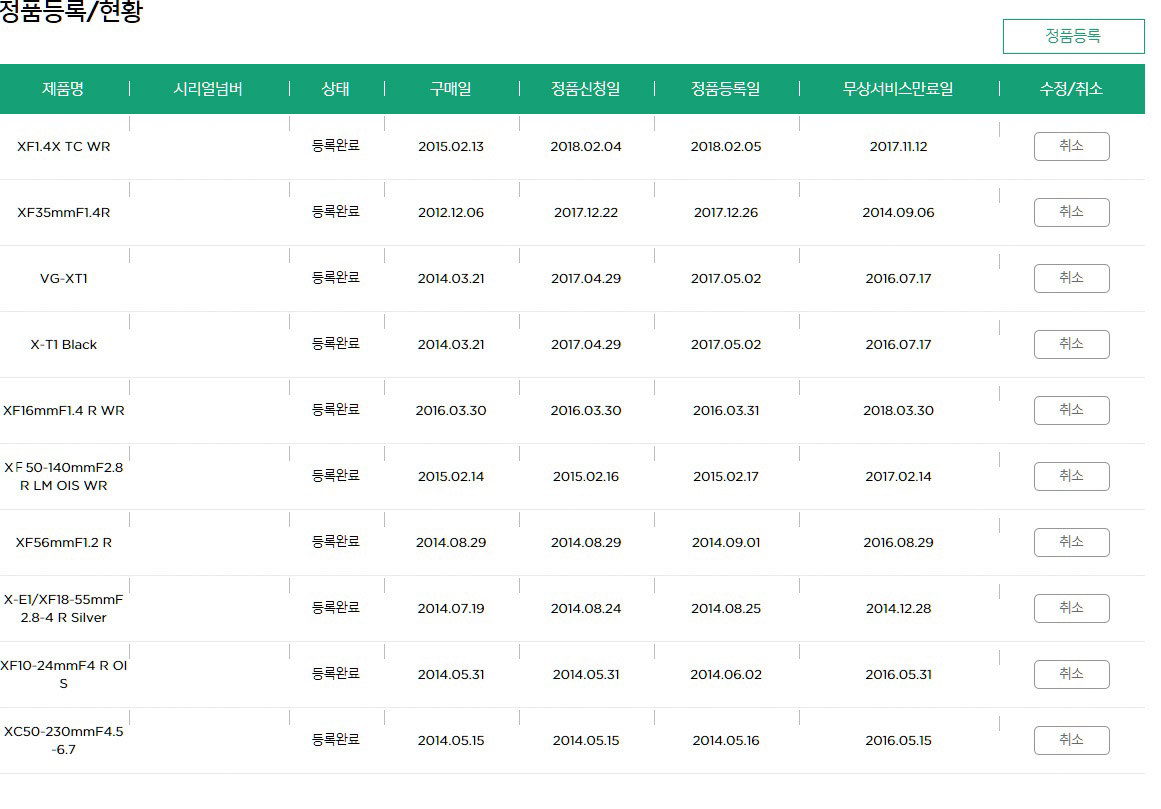Cancel the XF10-24mmF4 R OIS registration
The width and height of the screenshot is (1161, 809).
(1071, 674)
